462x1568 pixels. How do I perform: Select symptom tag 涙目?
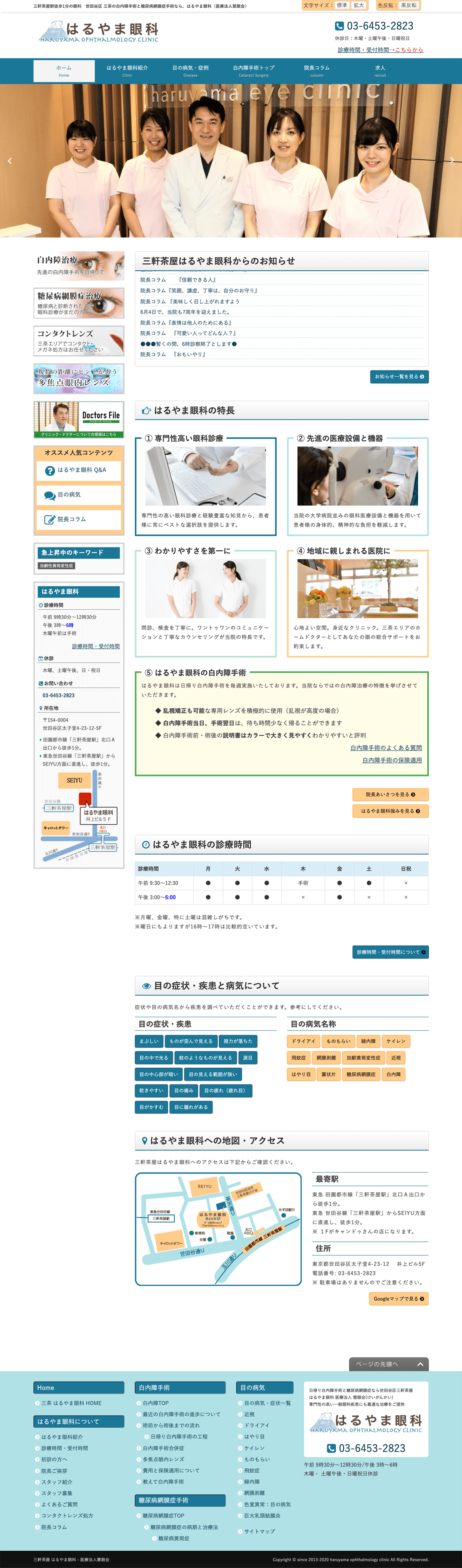[x=248, y=1058]
